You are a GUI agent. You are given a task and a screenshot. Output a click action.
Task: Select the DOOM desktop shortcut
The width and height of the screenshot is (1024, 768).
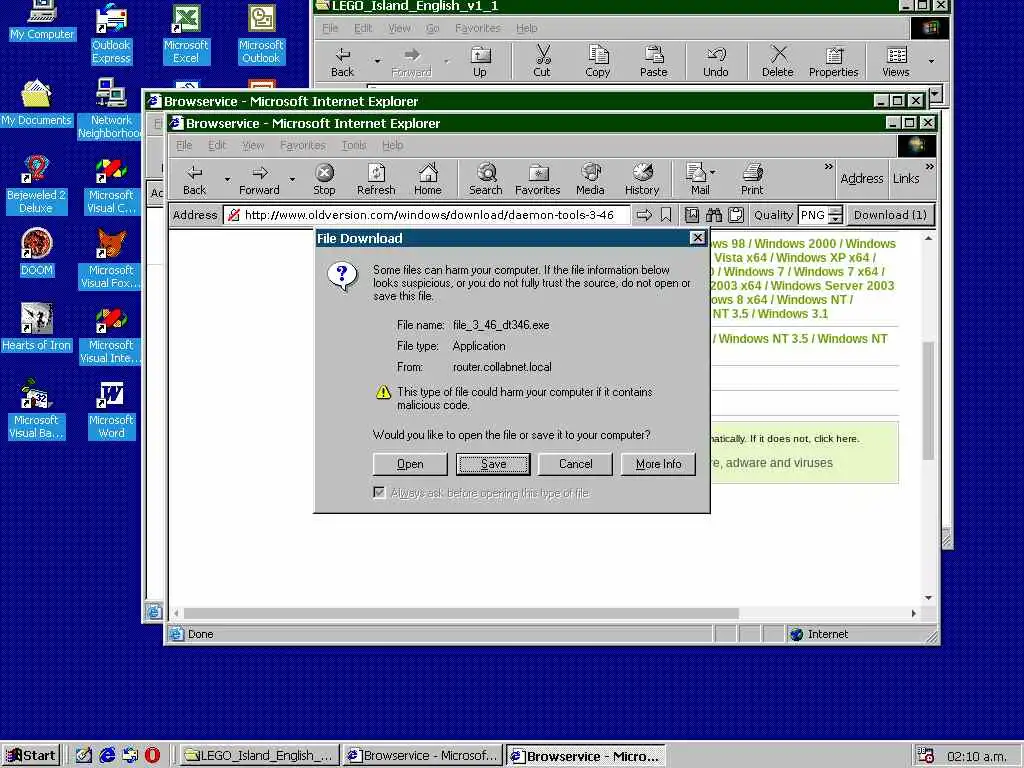[37, 252]
